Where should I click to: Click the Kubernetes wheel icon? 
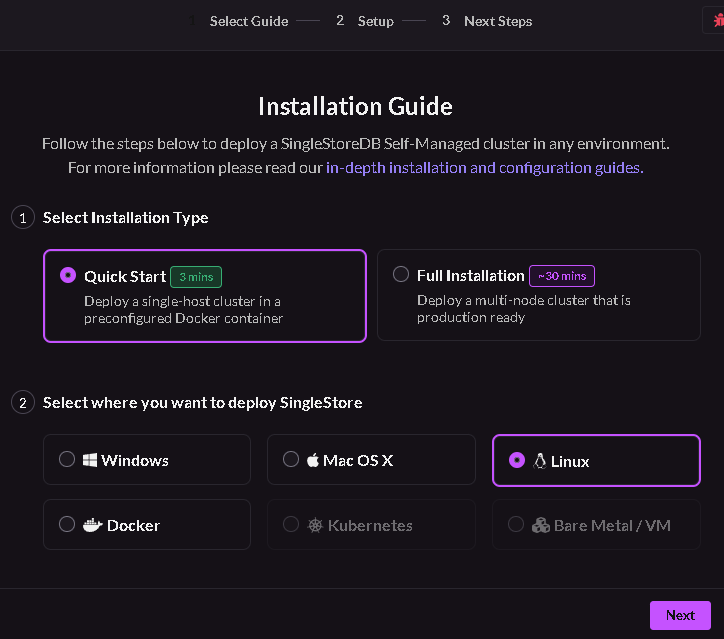point(315,525)
